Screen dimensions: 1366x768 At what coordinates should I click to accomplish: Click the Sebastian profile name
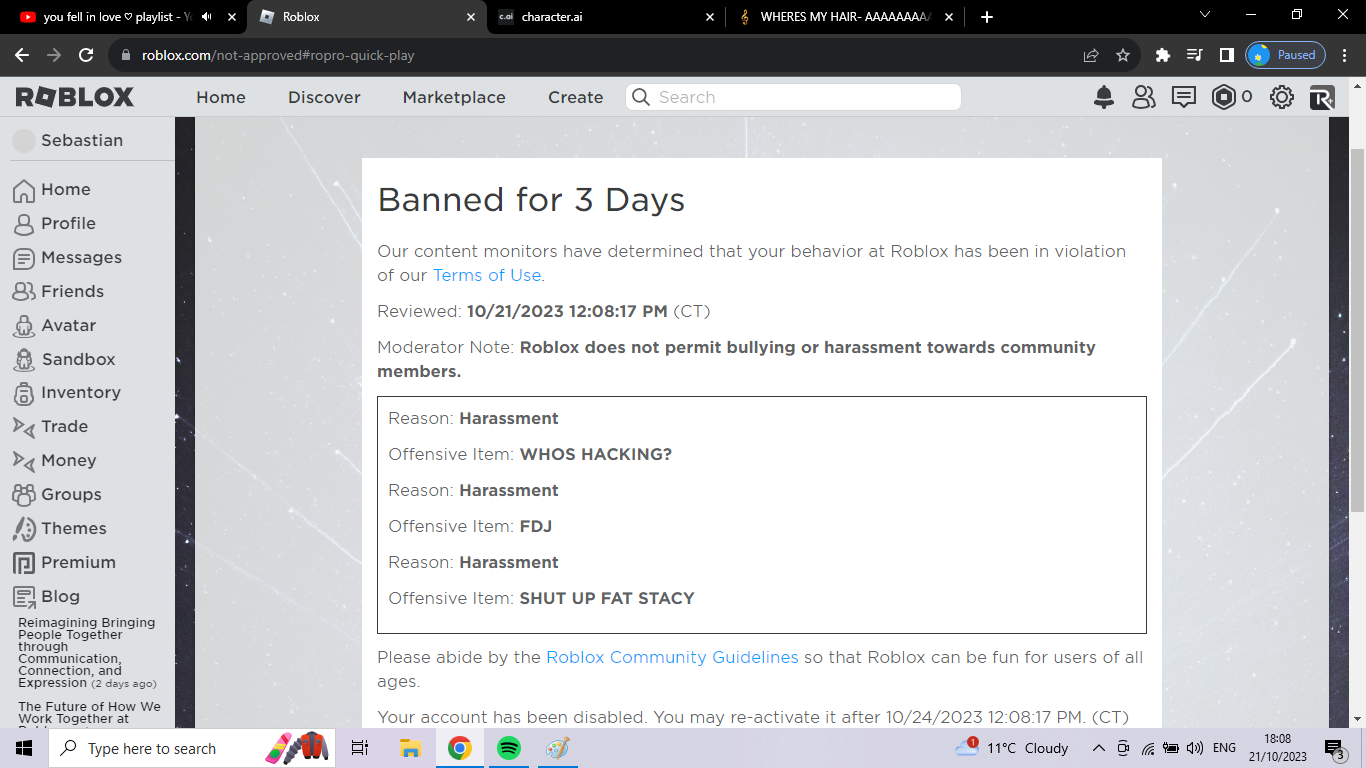click(82, 140)
